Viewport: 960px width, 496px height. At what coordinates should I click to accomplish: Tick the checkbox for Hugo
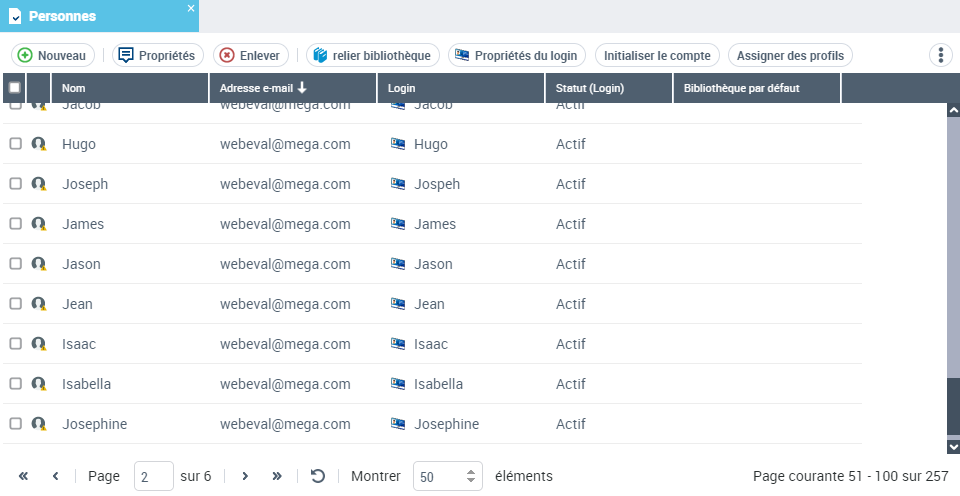click(15, 144)
